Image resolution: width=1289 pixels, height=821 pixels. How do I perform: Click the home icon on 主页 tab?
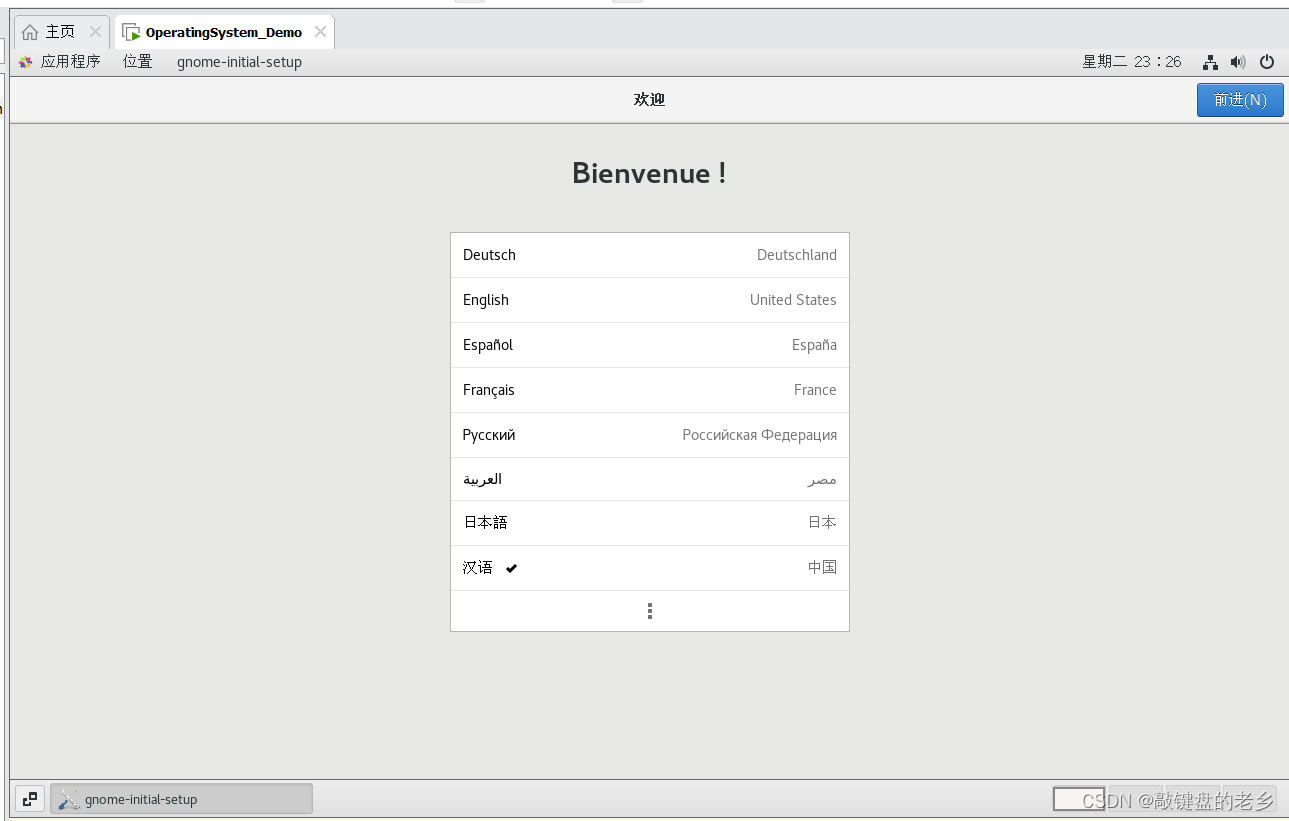(30, 32)
